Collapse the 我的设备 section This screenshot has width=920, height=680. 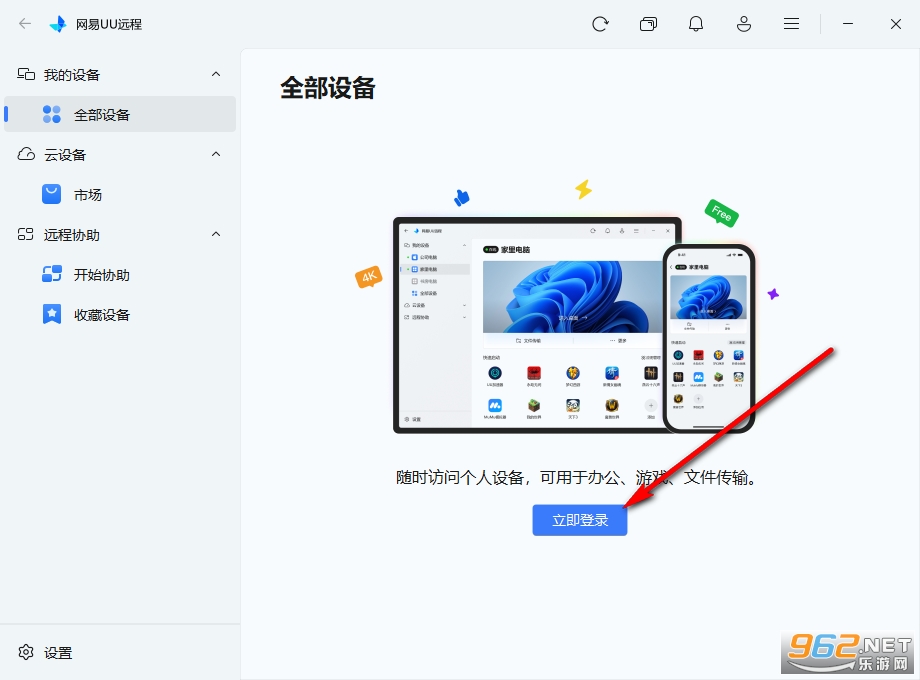tap(216, 75)
